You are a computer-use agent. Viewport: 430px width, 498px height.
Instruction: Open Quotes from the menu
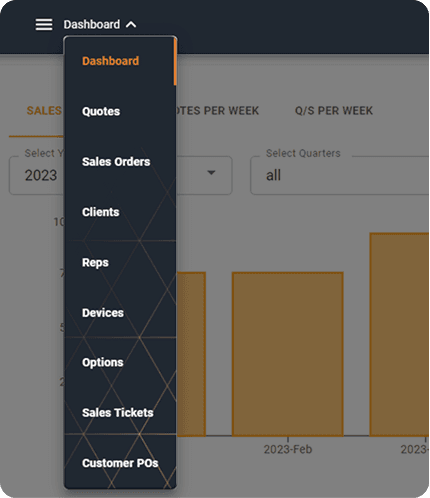point(101,111)
